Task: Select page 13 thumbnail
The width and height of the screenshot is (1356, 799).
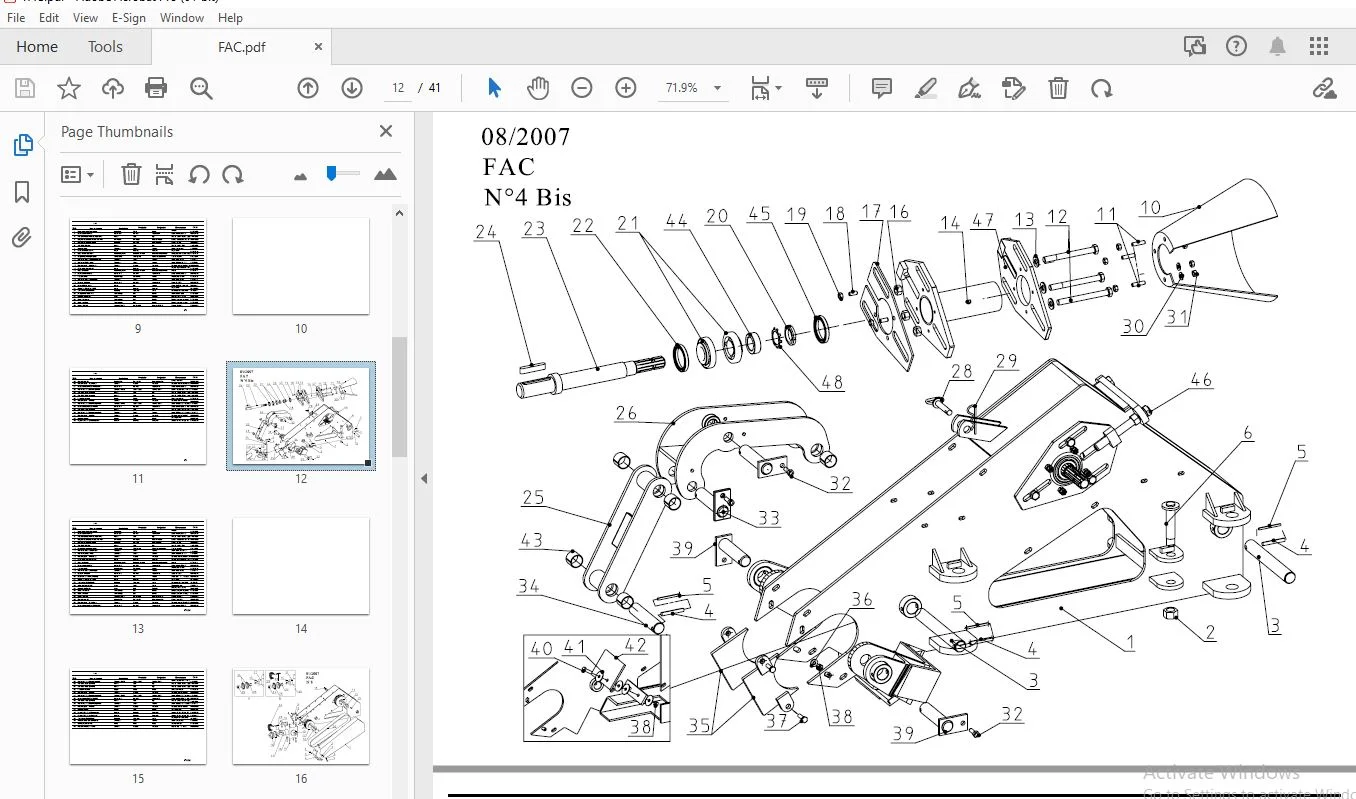Action: (138, 566)
